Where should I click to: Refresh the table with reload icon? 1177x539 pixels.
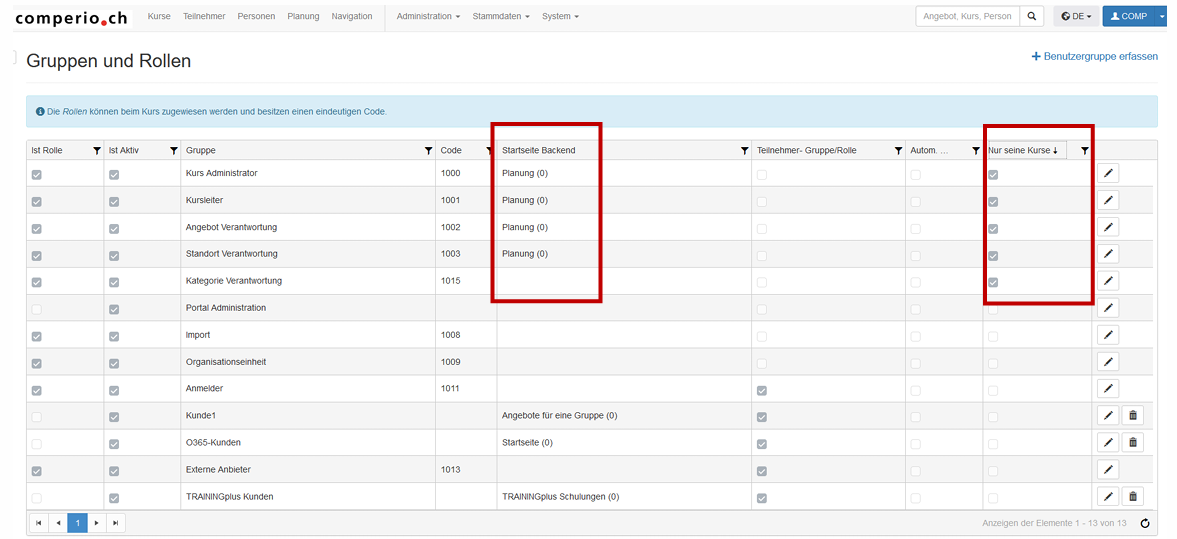click(1145, 523)
